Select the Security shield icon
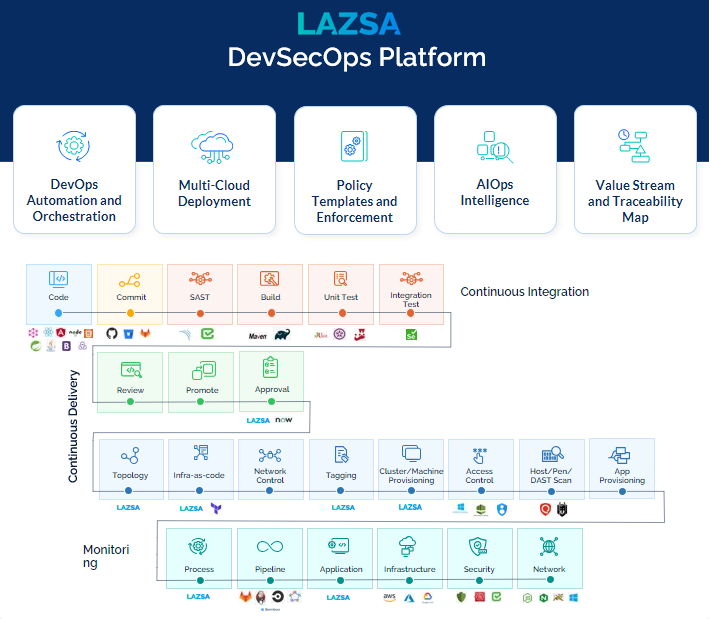The image size is (709, 619). click(x=478, y=546)
